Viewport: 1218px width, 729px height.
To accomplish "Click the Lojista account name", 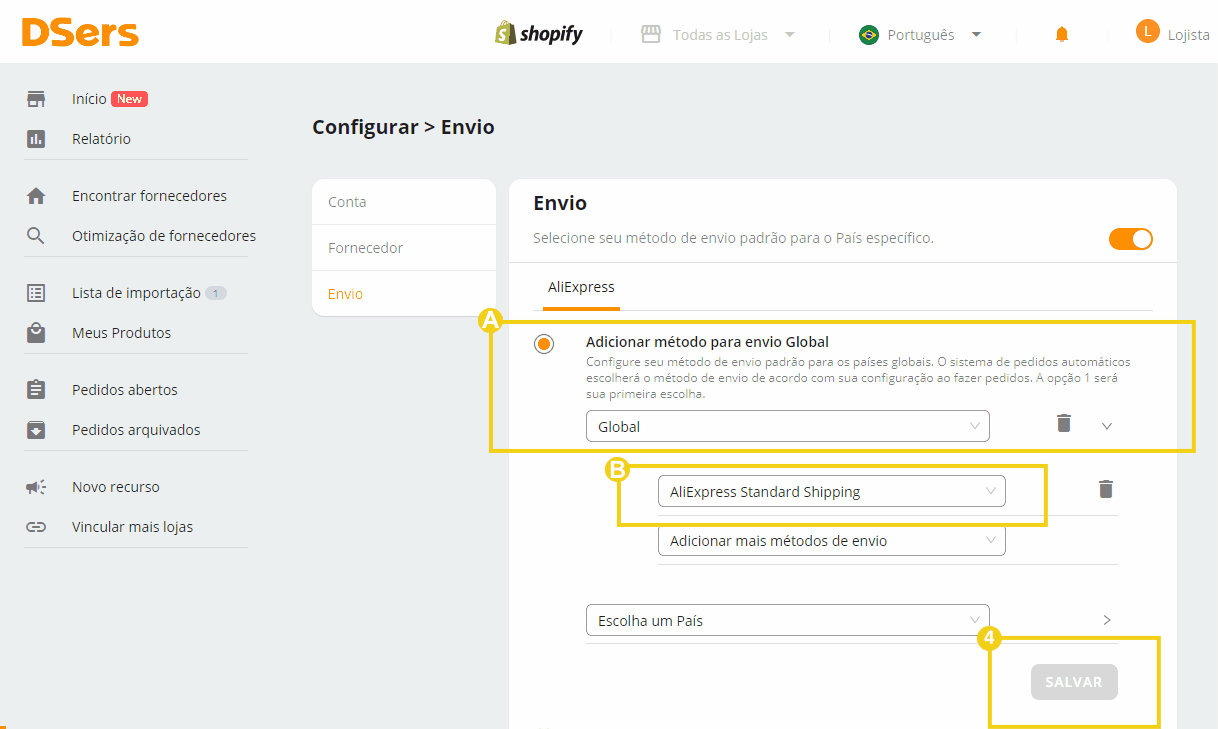I will pos(1189,35).
